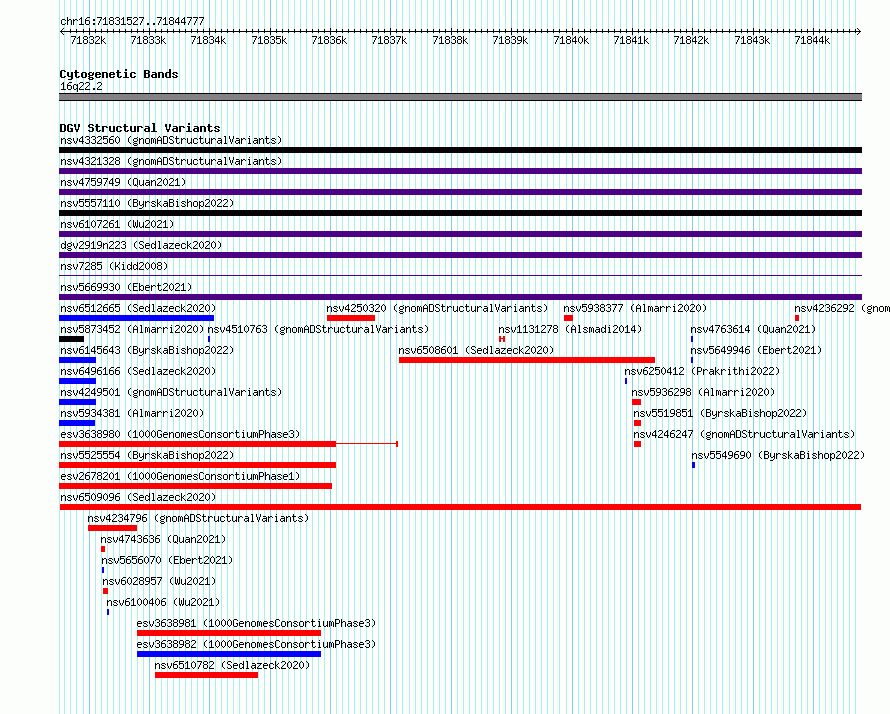Click the left arrow of the ruler
This screenshot has height=714, width=890.
62,31
